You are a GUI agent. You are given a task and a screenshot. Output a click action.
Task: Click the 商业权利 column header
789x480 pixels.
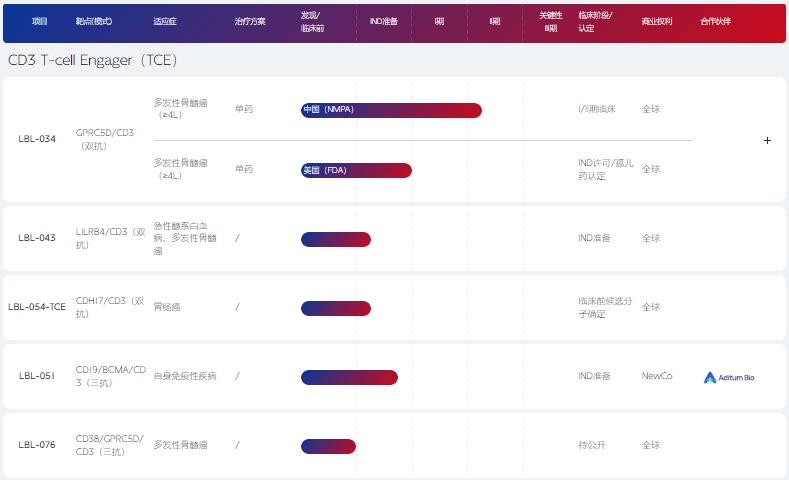(656, 21)
